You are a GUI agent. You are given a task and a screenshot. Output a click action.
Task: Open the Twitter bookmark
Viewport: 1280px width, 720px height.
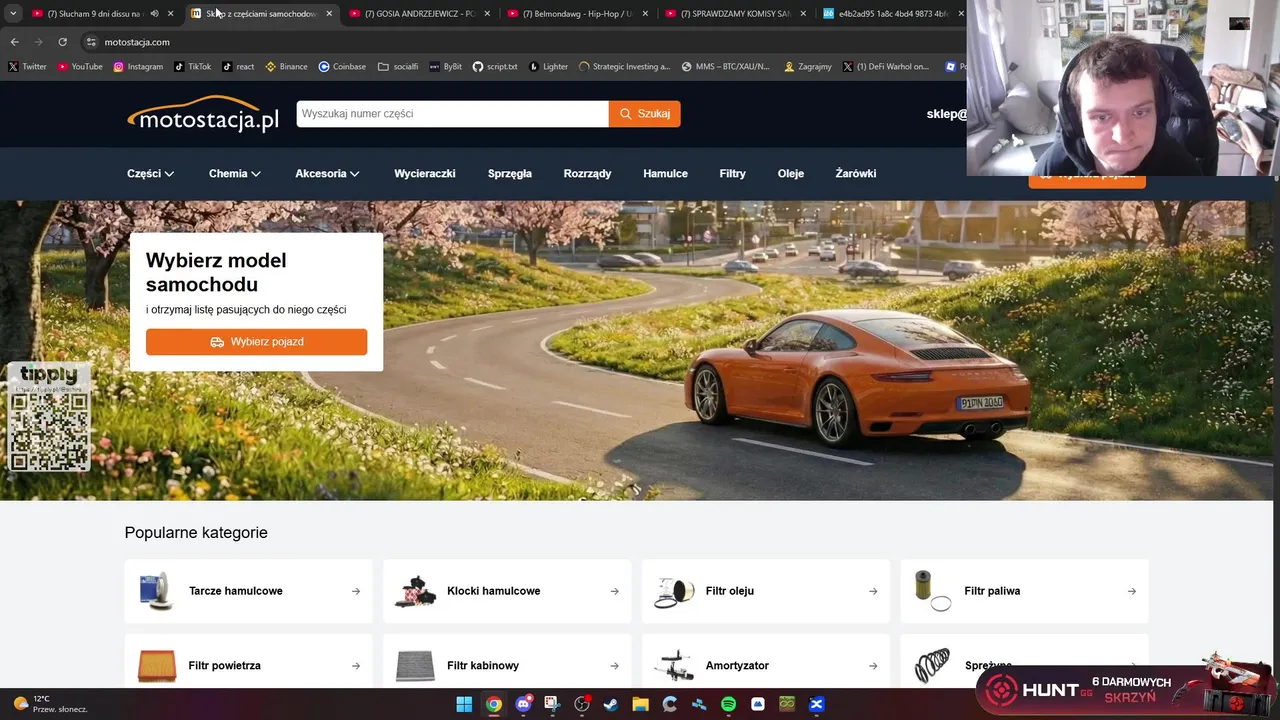[27, 67]
